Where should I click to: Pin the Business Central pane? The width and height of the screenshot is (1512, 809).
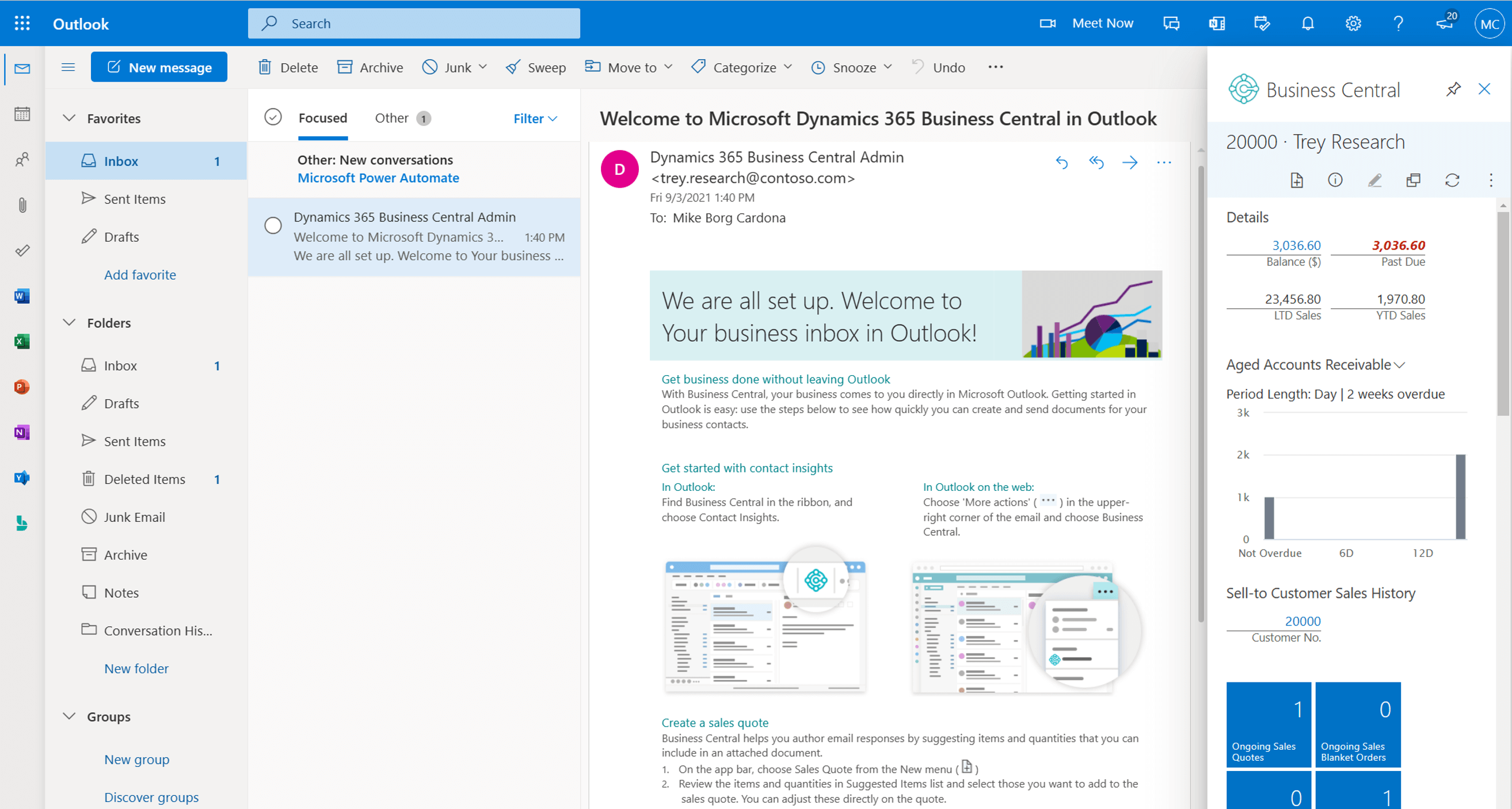point(1453,89)
